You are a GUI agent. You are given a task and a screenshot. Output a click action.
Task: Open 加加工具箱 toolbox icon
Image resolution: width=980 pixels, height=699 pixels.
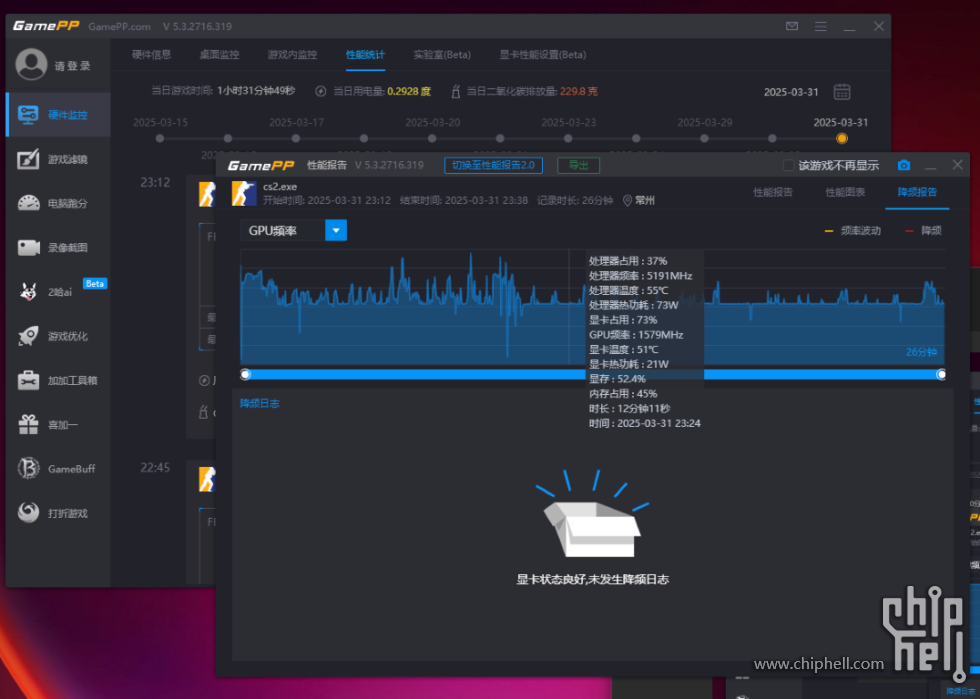pos(28,380)
